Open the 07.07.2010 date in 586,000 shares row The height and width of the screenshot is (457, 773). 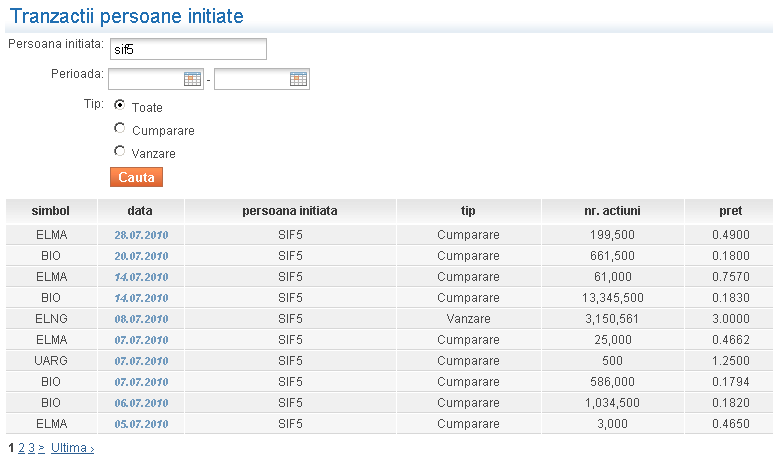click(x=141, y=382)
